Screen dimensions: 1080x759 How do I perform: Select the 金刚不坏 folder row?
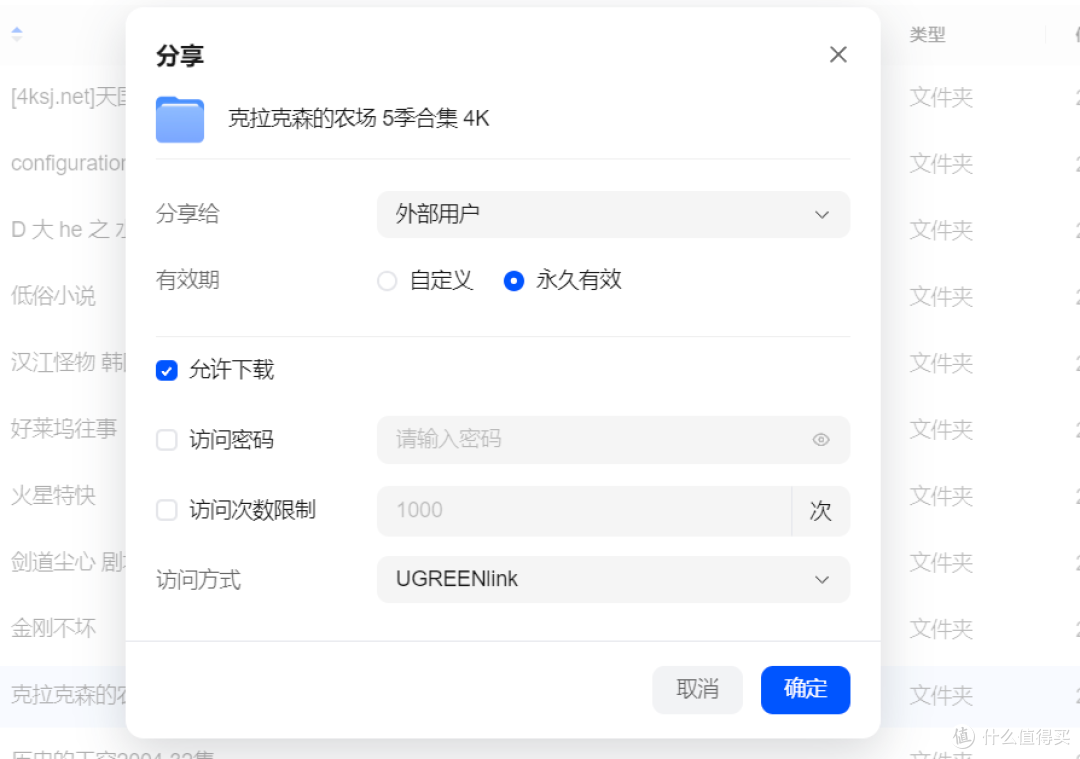(53, 627)
